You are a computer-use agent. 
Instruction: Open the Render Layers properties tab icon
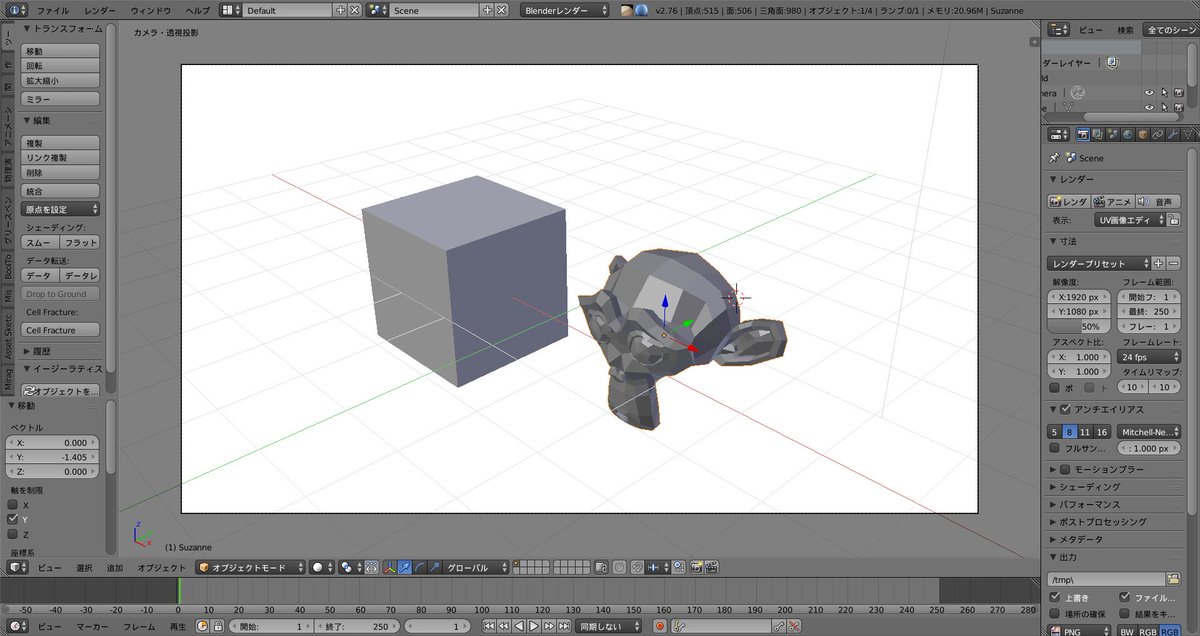point(1098,134)
